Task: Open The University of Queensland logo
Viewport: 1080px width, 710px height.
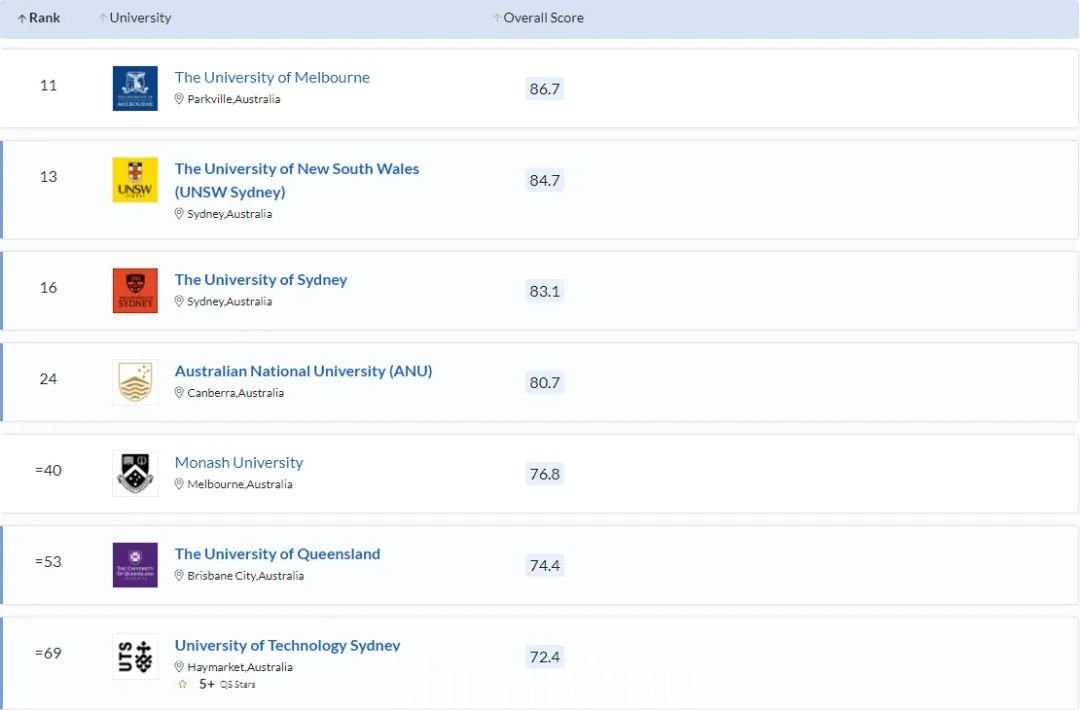Action: pyautogui.click(x=135, y=565)
